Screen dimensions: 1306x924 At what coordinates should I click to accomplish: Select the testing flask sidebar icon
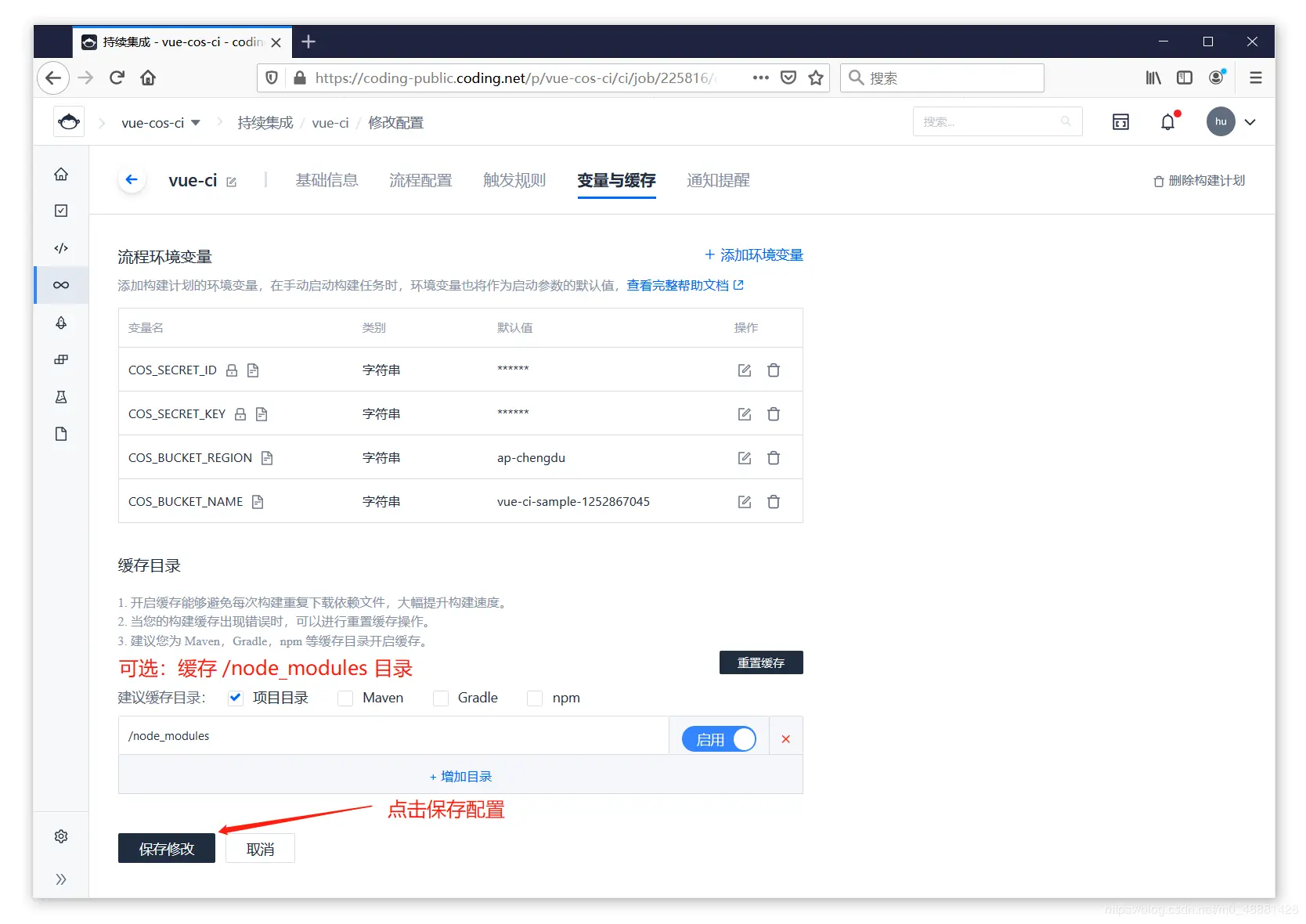click(61, 397)
